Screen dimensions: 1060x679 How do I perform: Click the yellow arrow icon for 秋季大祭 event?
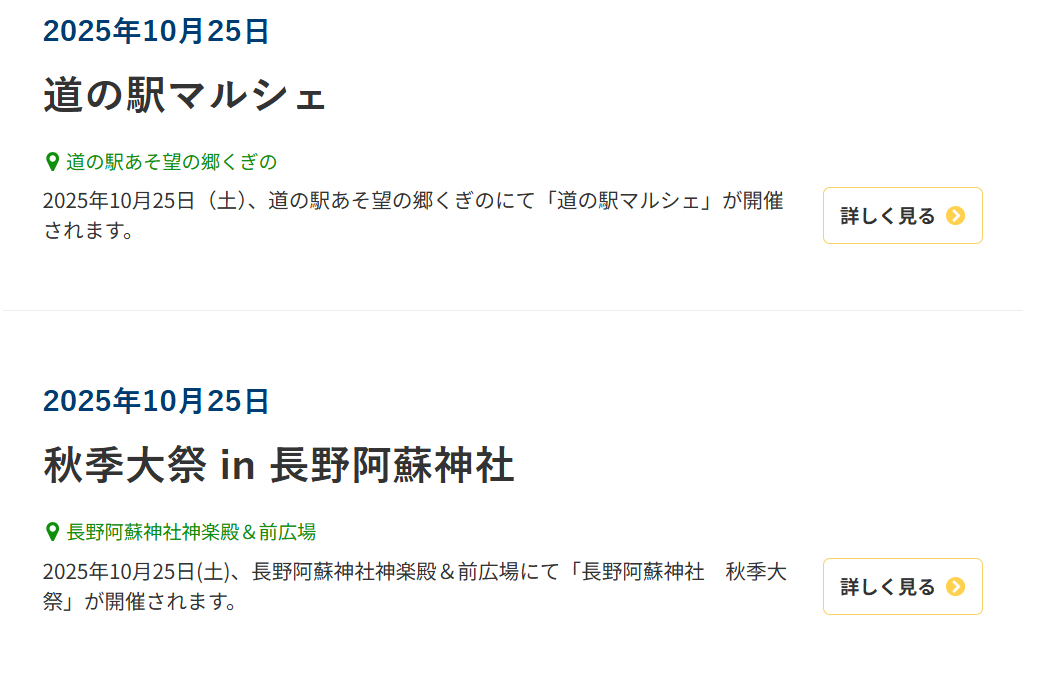955,586
